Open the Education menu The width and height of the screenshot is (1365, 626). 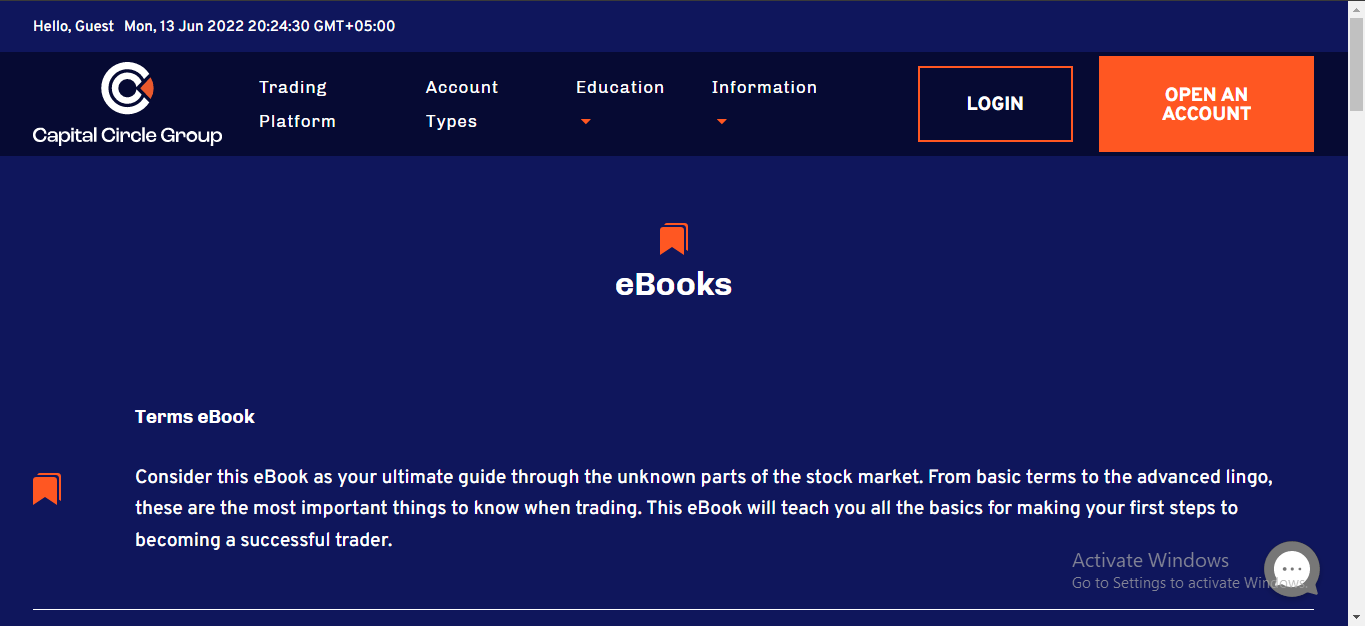(619, 88)
